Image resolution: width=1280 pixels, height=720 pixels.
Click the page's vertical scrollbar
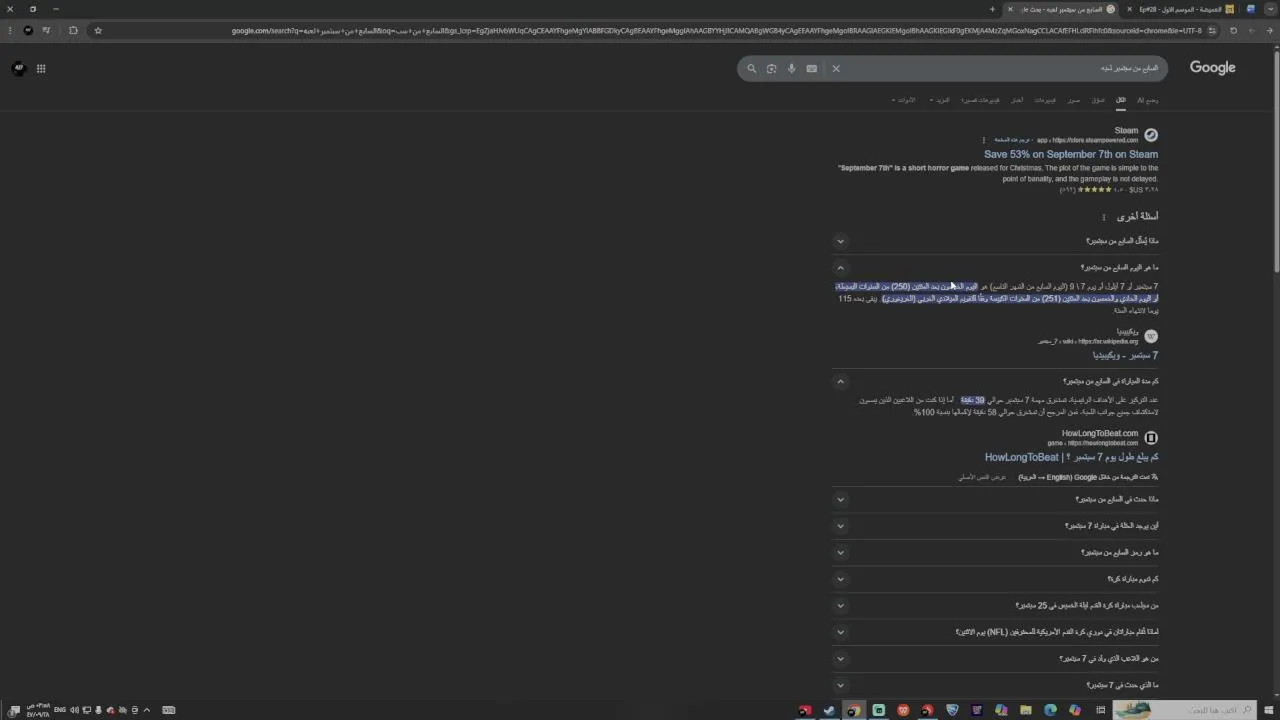click(1275, 160)
